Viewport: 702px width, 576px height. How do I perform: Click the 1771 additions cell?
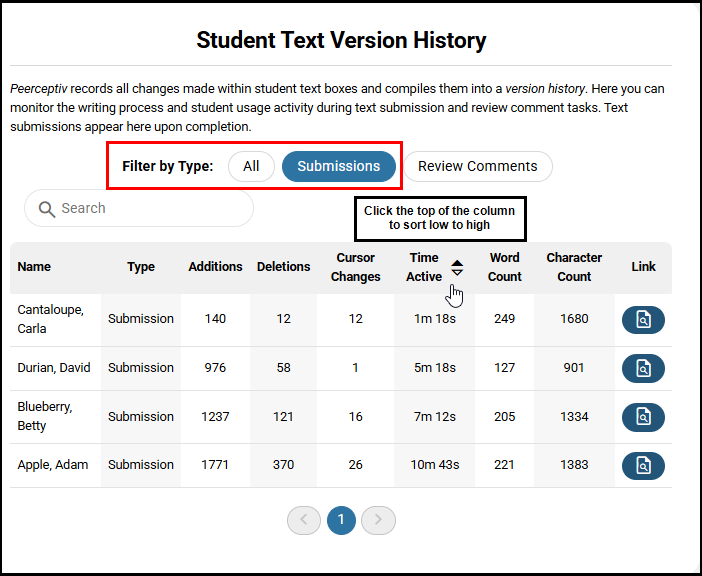(x=215, y=465)
